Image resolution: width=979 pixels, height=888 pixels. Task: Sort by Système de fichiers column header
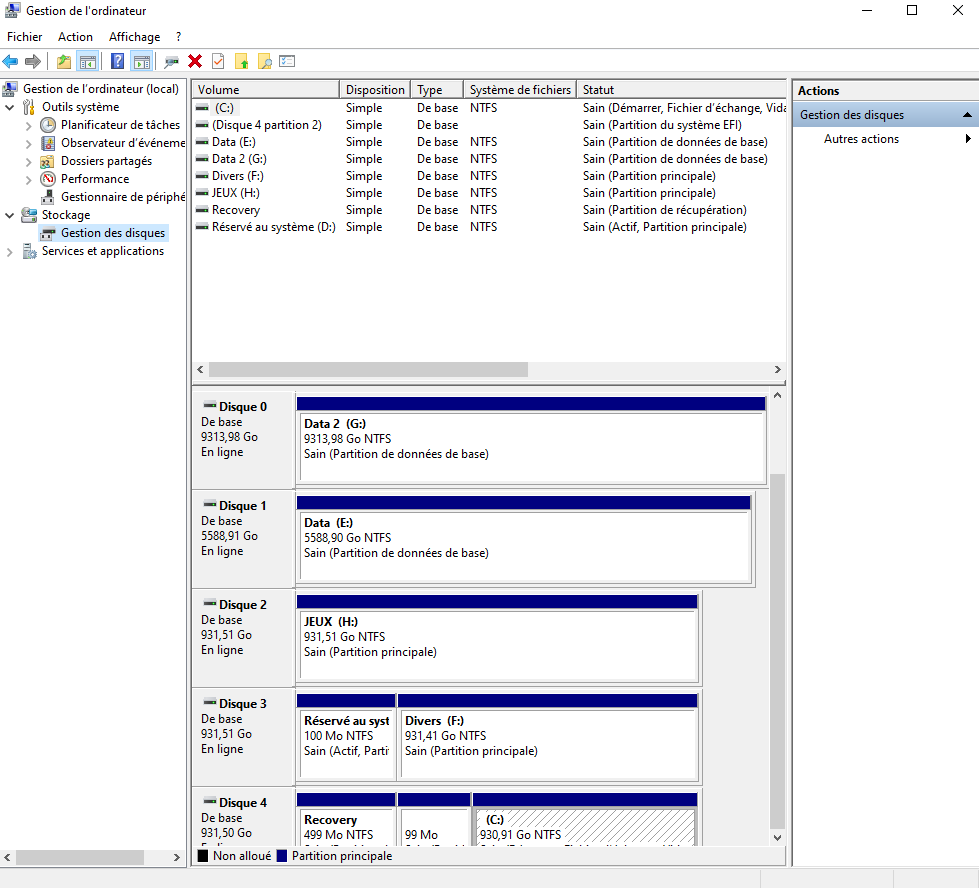pyautogui.click(x=519, y=89)
